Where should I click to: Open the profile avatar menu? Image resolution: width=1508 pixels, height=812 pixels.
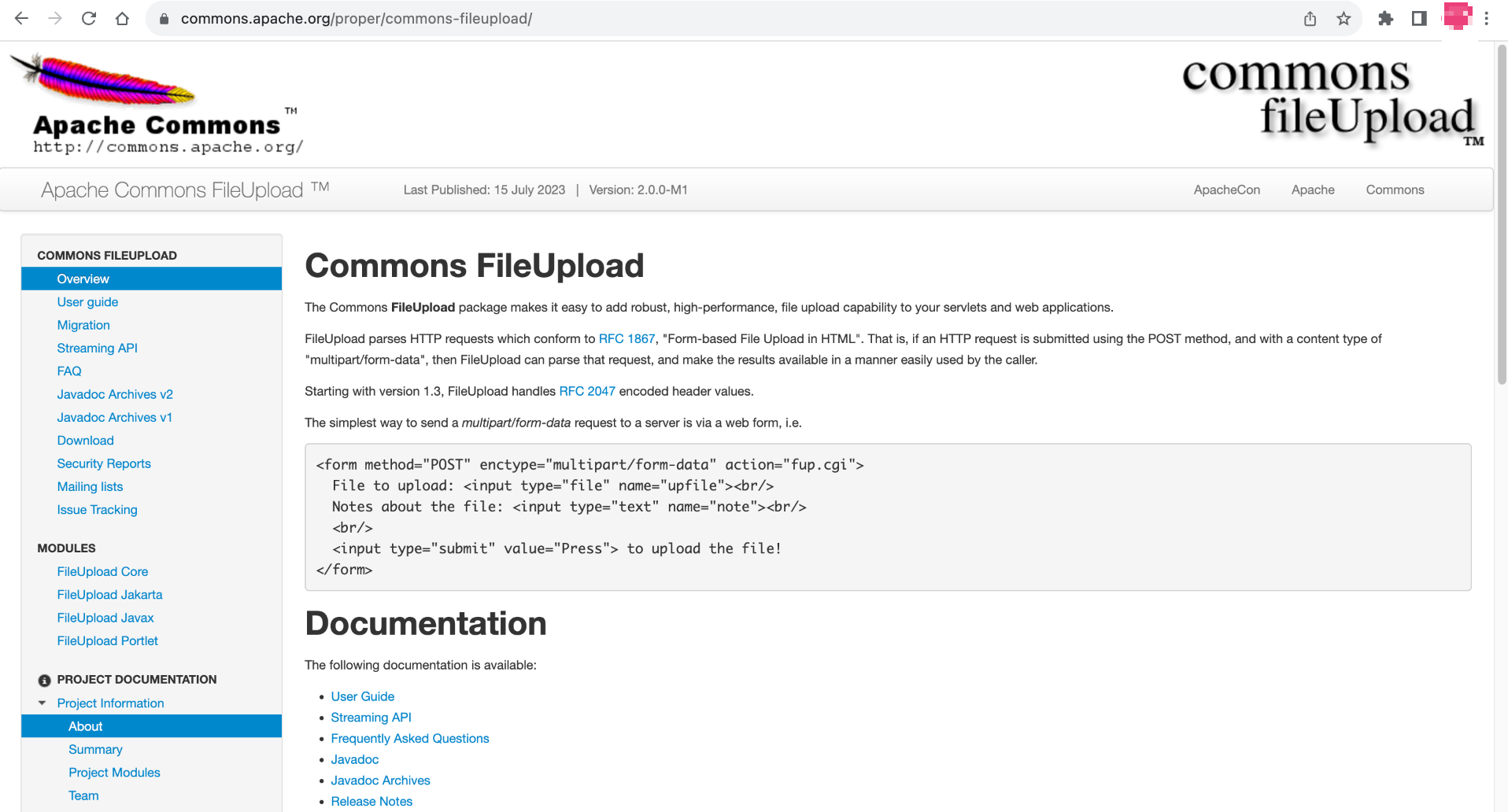[x=1457, y=17]
